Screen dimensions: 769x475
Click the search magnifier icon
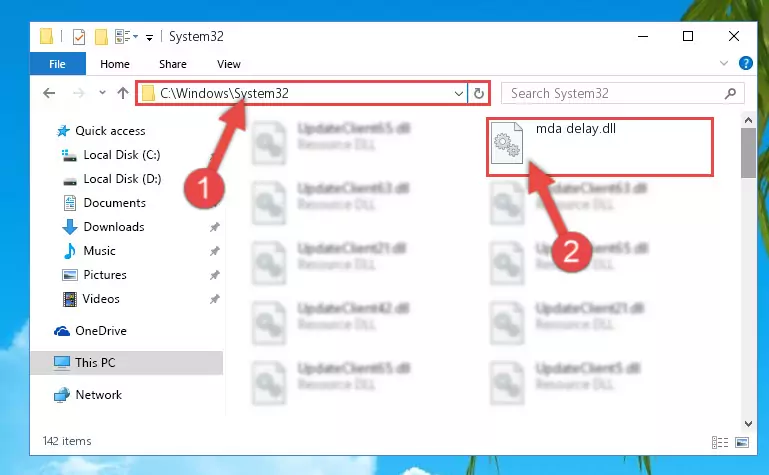click(x=730, y=93)
